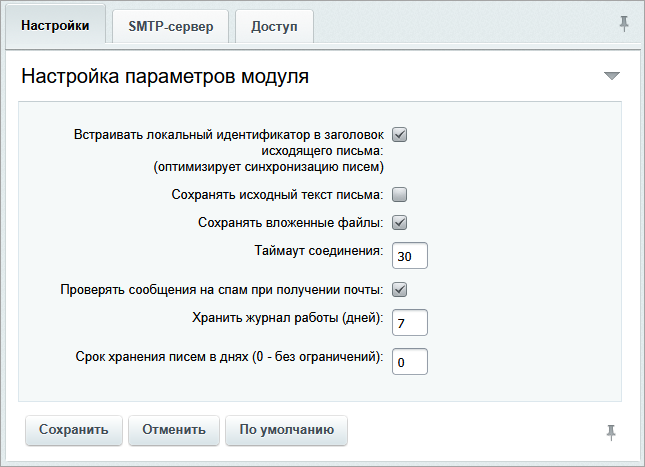Click the Отменить button
The width and height of the screenshot is (645, 467).
pos(174,430)
